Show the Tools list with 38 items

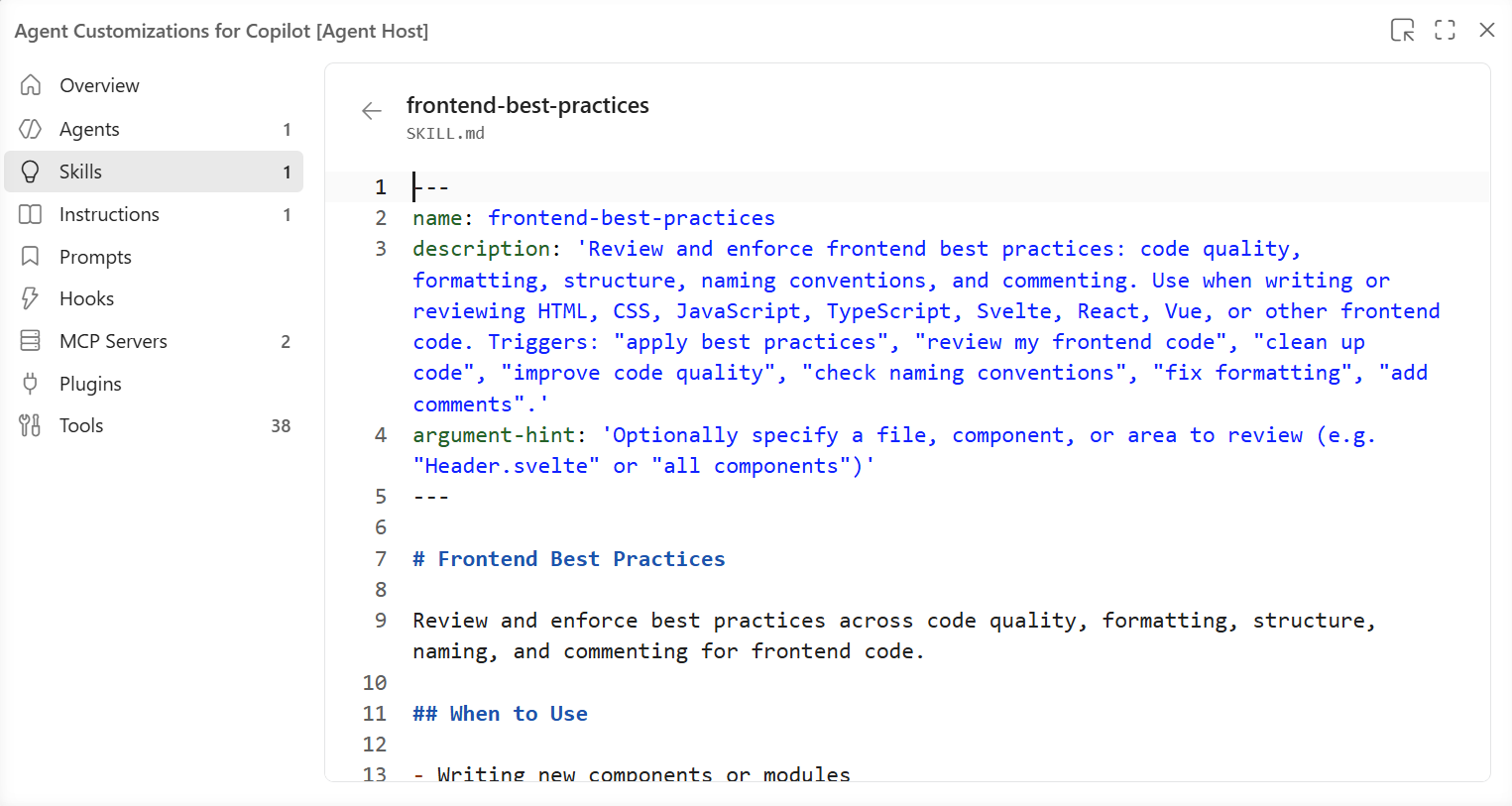coord(154,425)
